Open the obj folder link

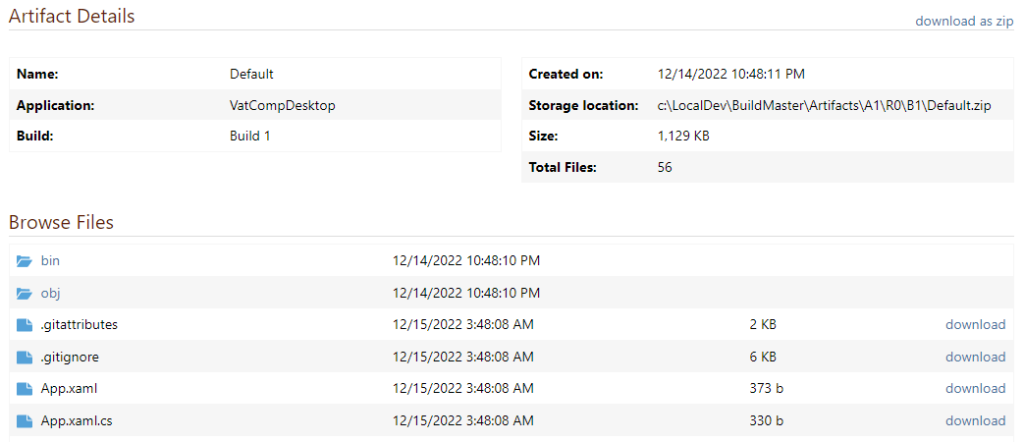[x=51, y=293]
